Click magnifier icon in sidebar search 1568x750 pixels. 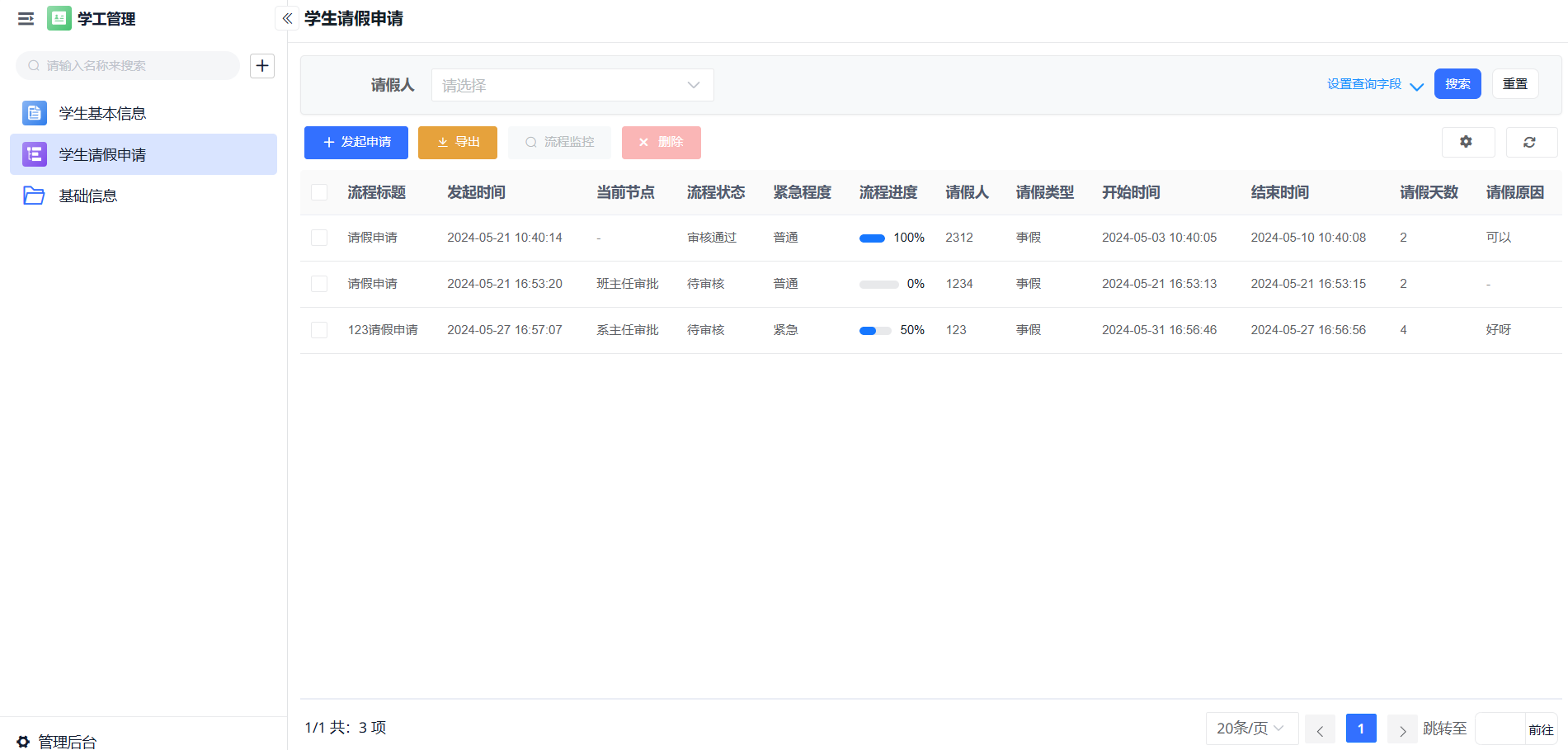[34, 65]
